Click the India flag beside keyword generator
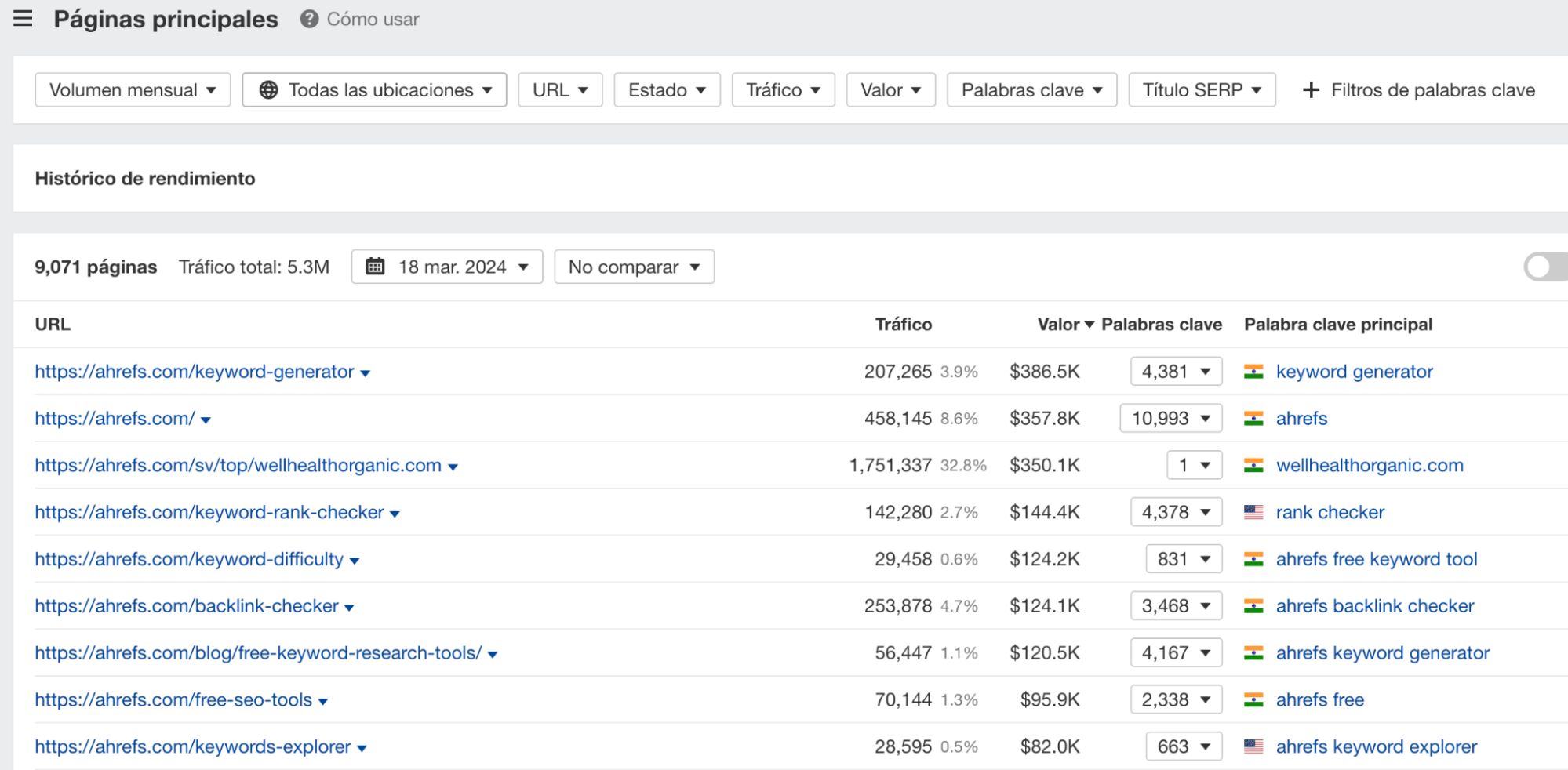This screenshot has width=1568, height=770. click(1255, 372)
